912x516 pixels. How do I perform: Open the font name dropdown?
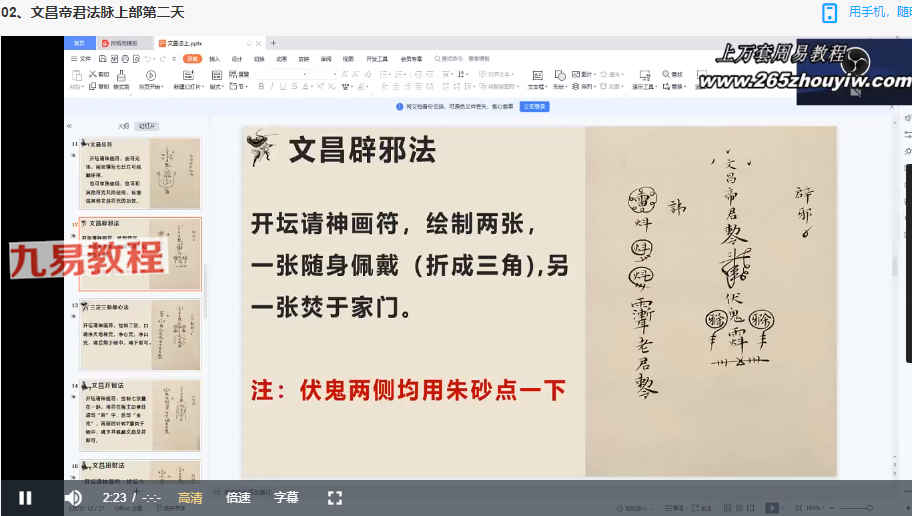click(305, 74)
